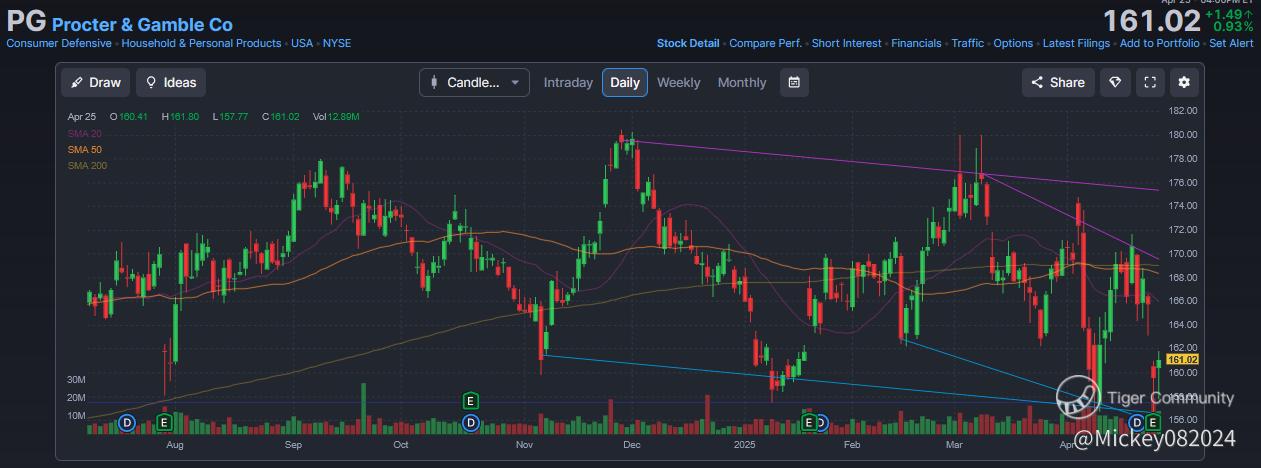1261x468 pixels.
Task: Open the date range calendar icon
Action: click(794, 82)
